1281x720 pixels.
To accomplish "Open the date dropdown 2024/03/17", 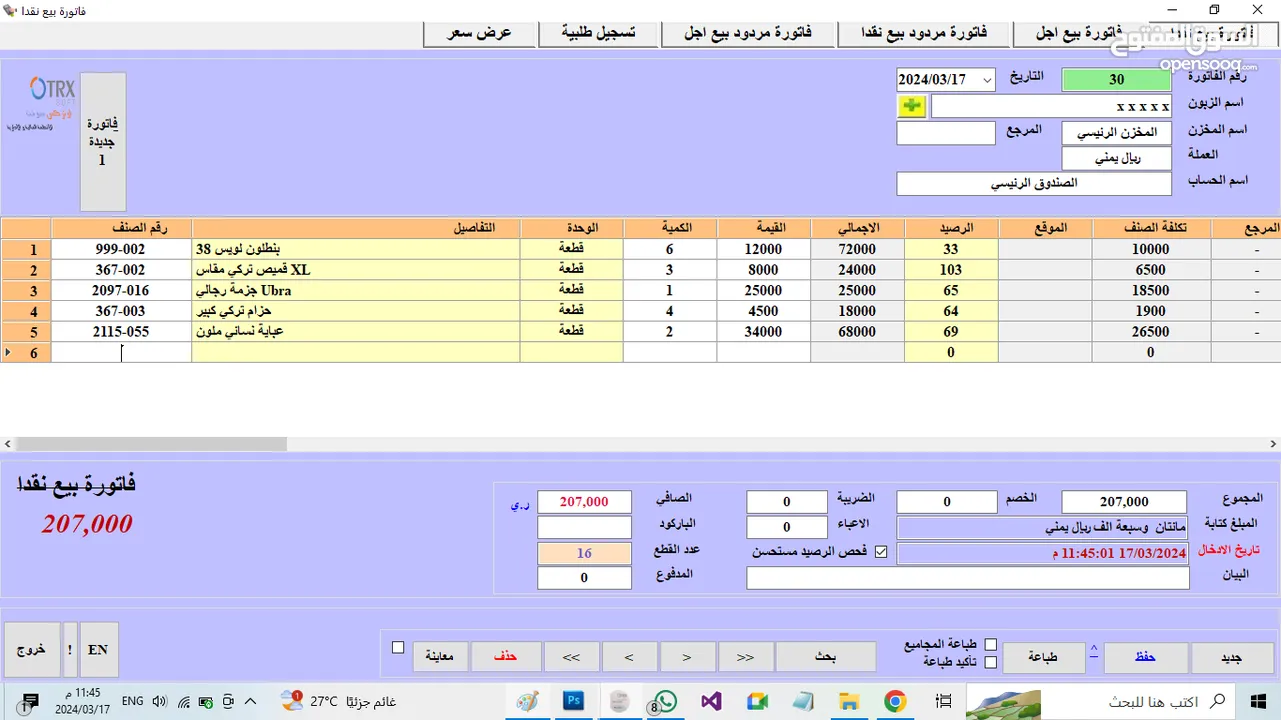I will (x=987, y=79).
